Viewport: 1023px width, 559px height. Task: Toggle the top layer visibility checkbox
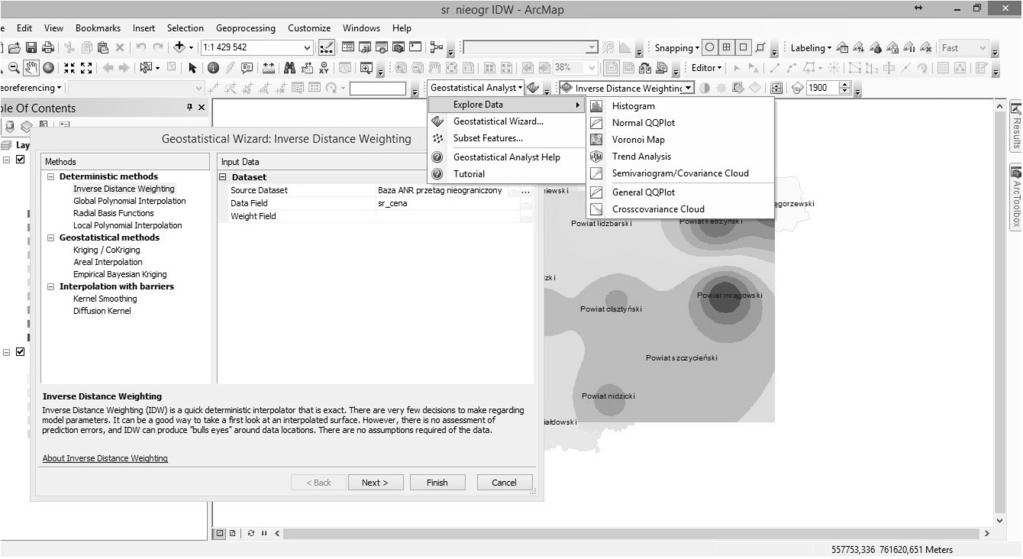pos(20,159)
